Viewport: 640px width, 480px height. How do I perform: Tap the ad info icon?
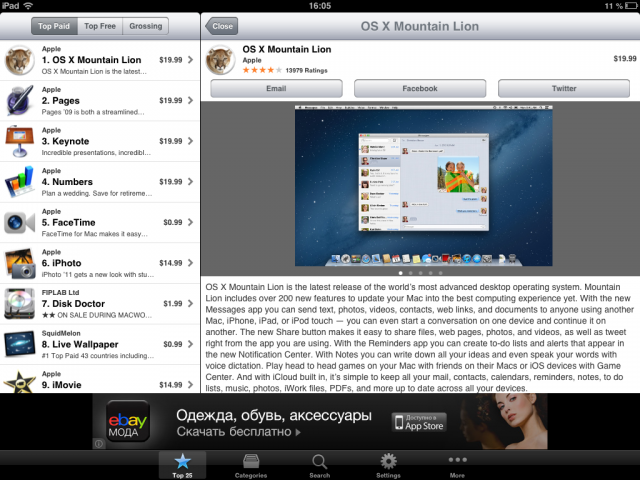99,443
